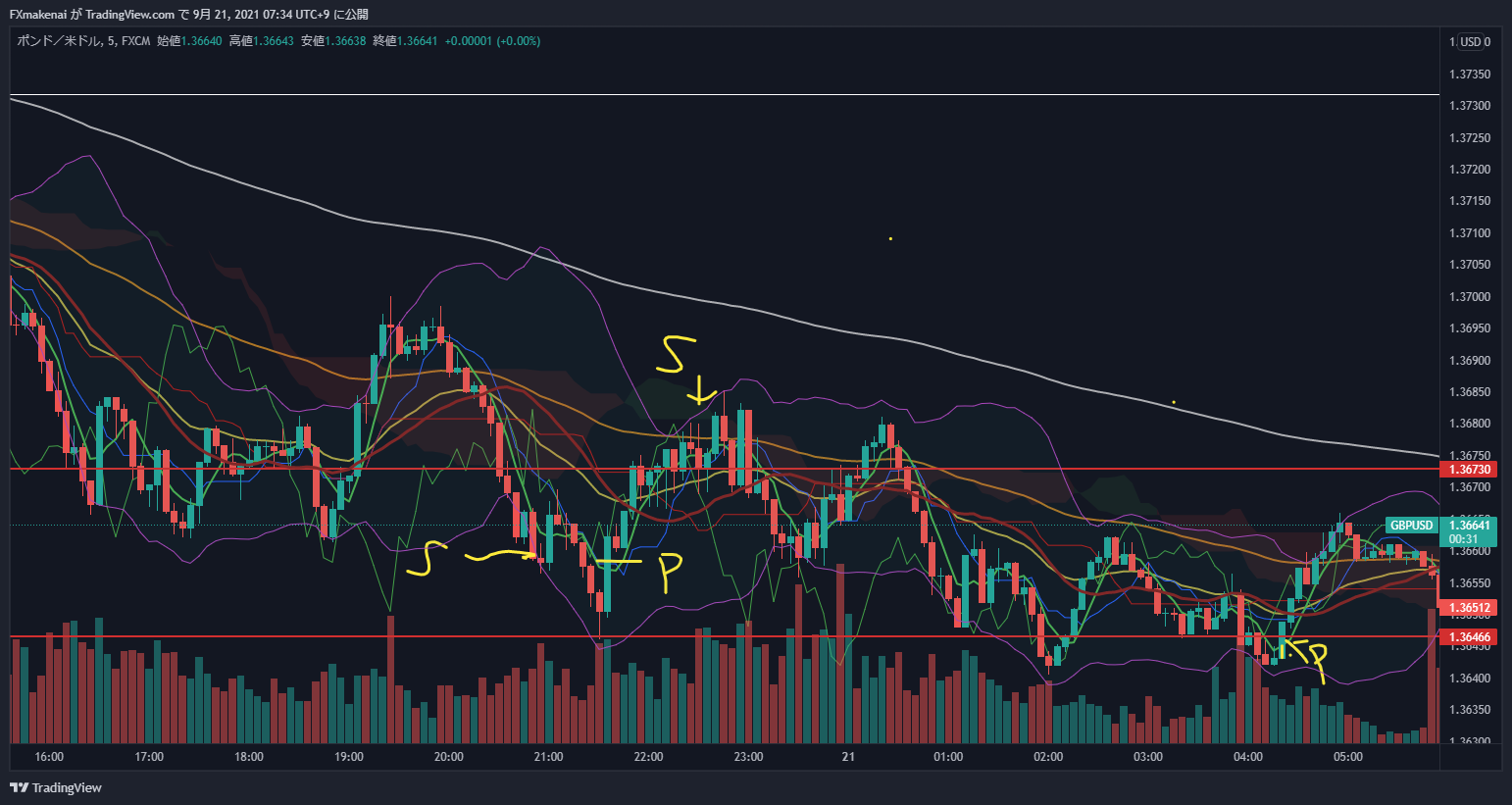1512x805 pixels.
Task: Click the 22:00 time axis label
Action: click(x=649, y=757)
